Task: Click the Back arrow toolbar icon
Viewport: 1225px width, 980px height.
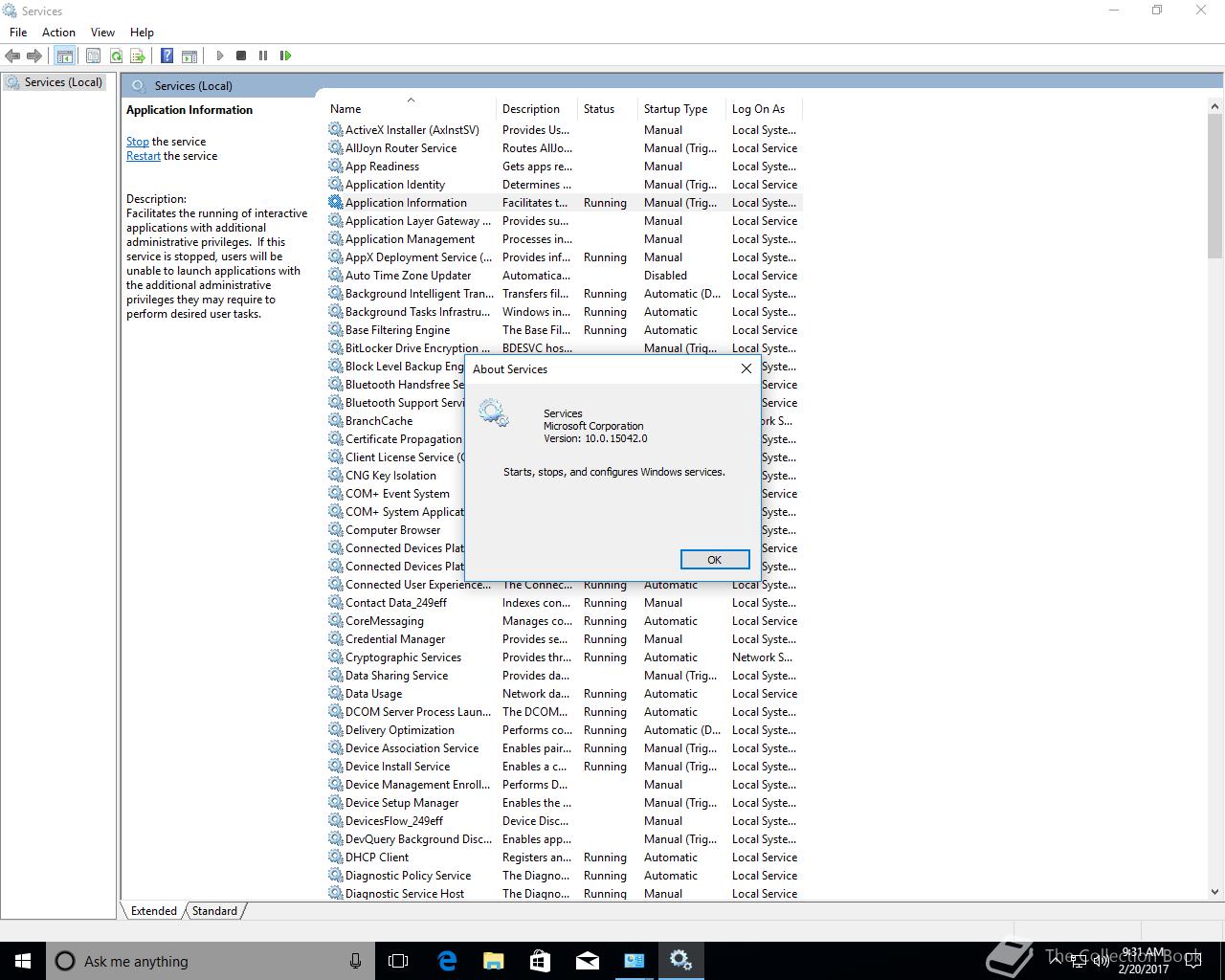Action: [x=12, y=56]
